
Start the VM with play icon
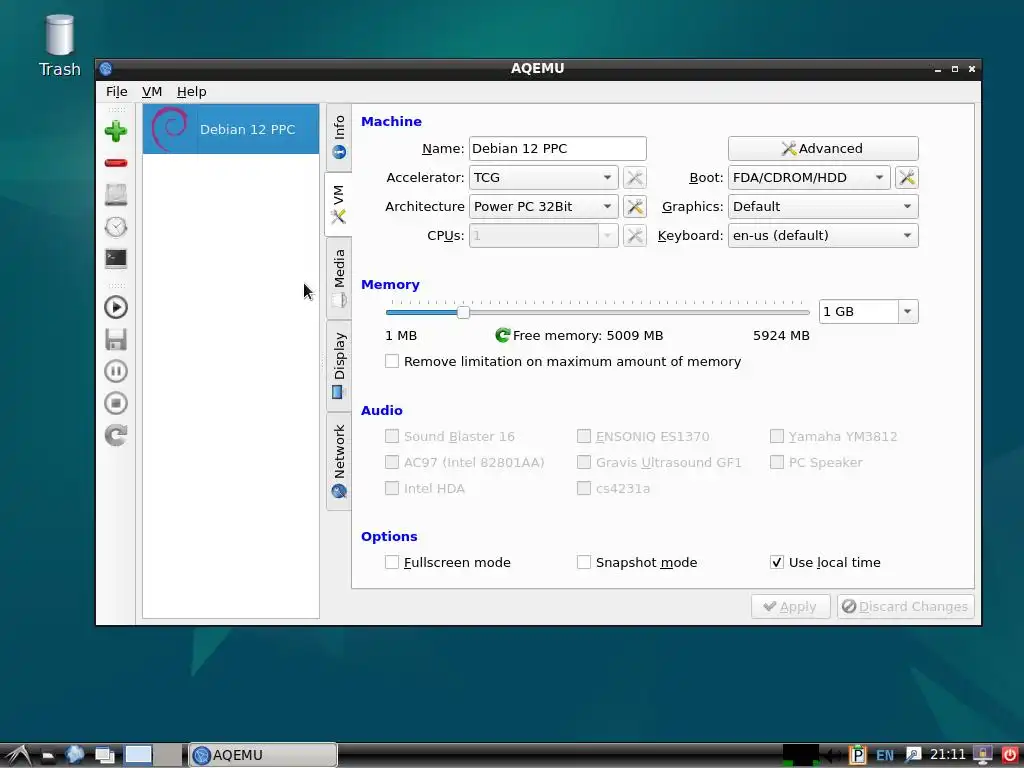click(116, 308)
